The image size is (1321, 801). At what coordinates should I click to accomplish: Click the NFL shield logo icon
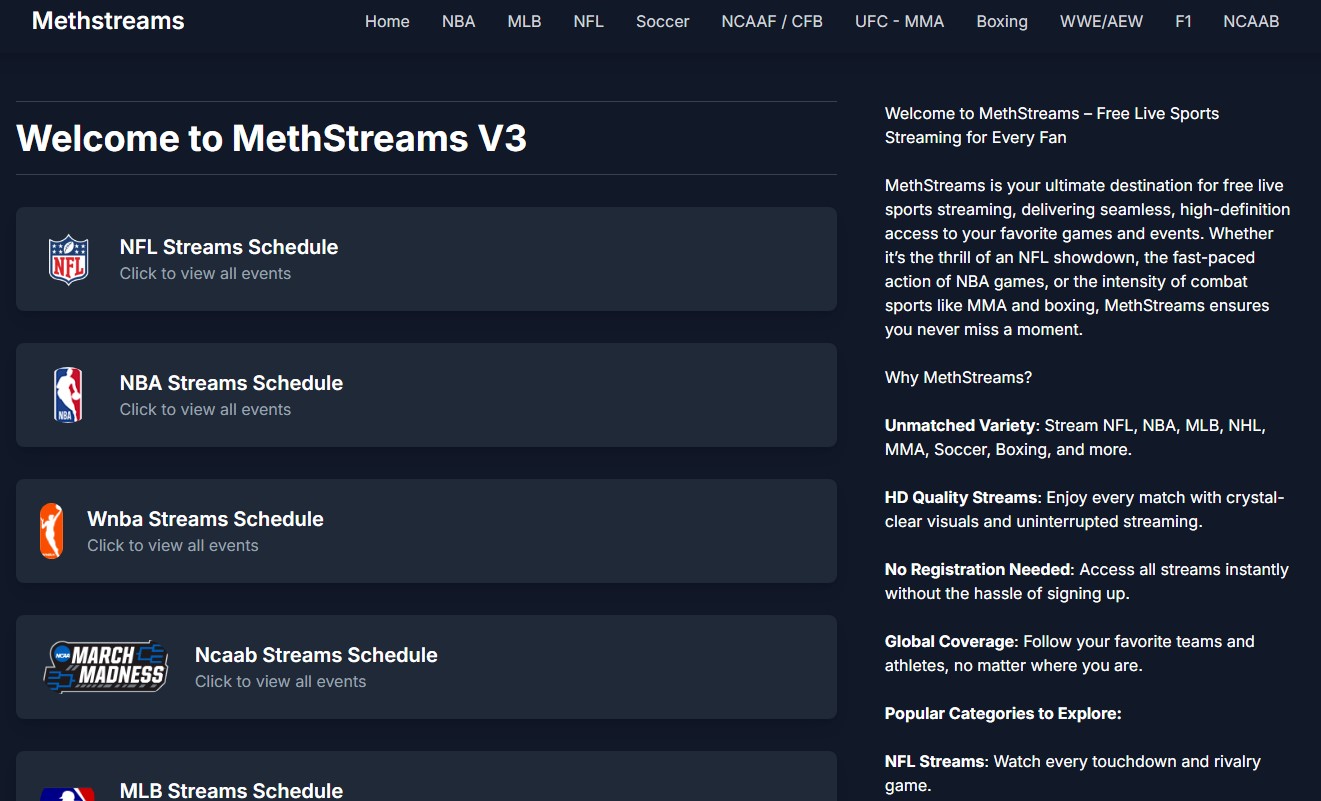click(x=68, y=259)
